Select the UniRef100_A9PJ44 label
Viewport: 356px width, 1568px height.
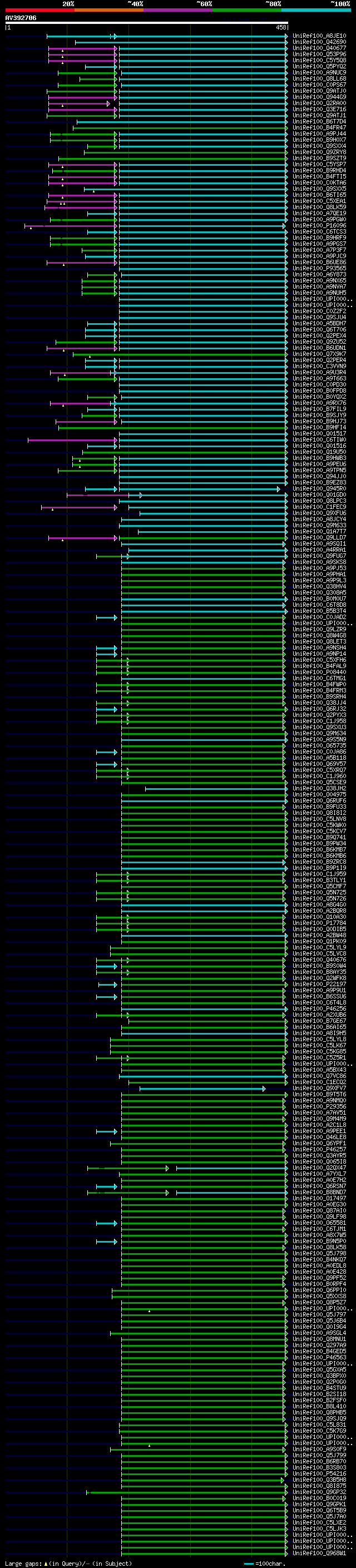[x=319, y=134]
